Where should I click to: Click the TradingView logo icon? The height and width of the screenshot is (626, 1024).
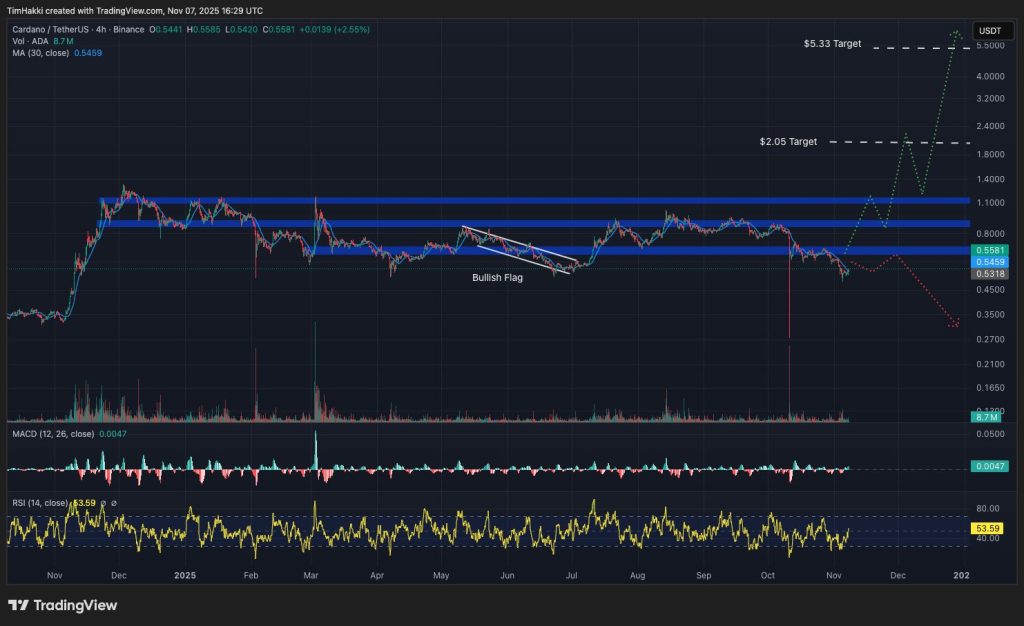point(18,605)
